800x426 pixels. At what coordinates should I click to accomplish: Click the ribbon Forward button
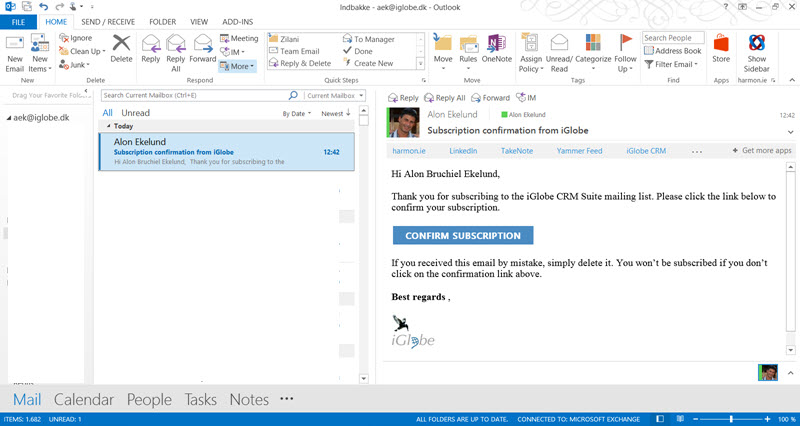pyautogui.click(x=203, y=49)
